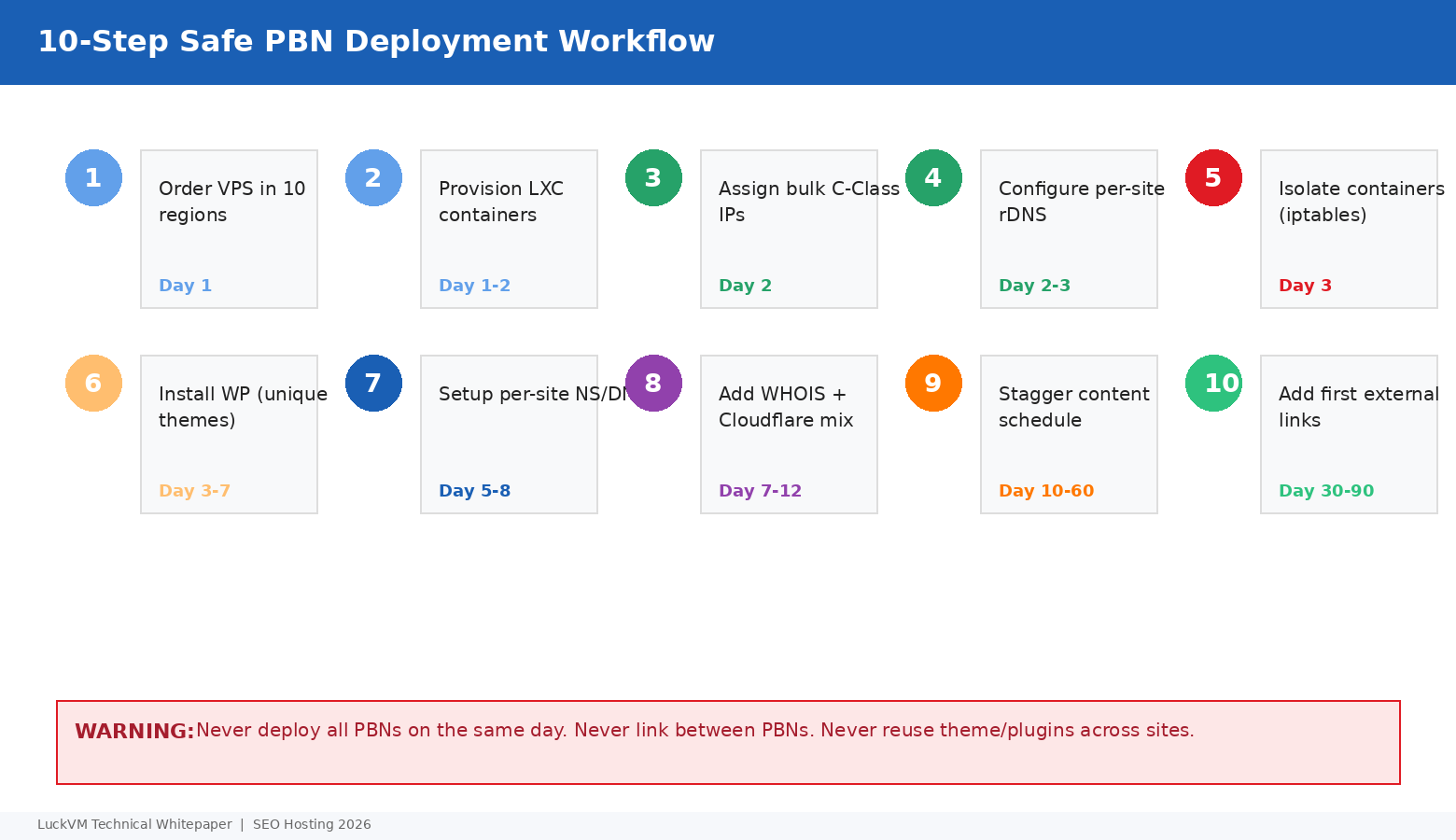
Task: Select the step 2 circle badge
Action: coord(373,177)
